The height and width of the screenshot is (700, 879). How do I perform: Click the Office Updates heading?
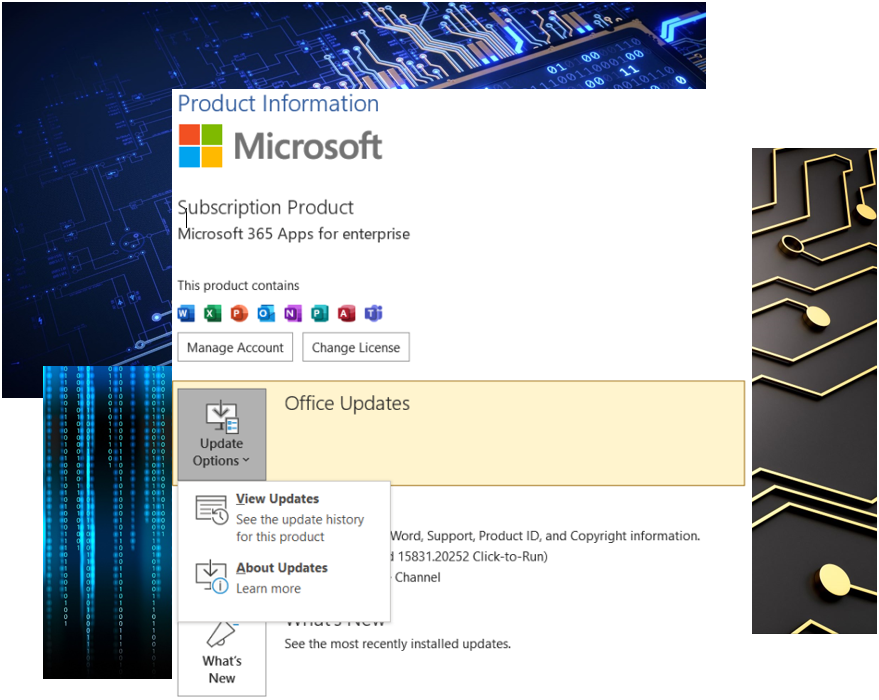[x=347, y=404]
